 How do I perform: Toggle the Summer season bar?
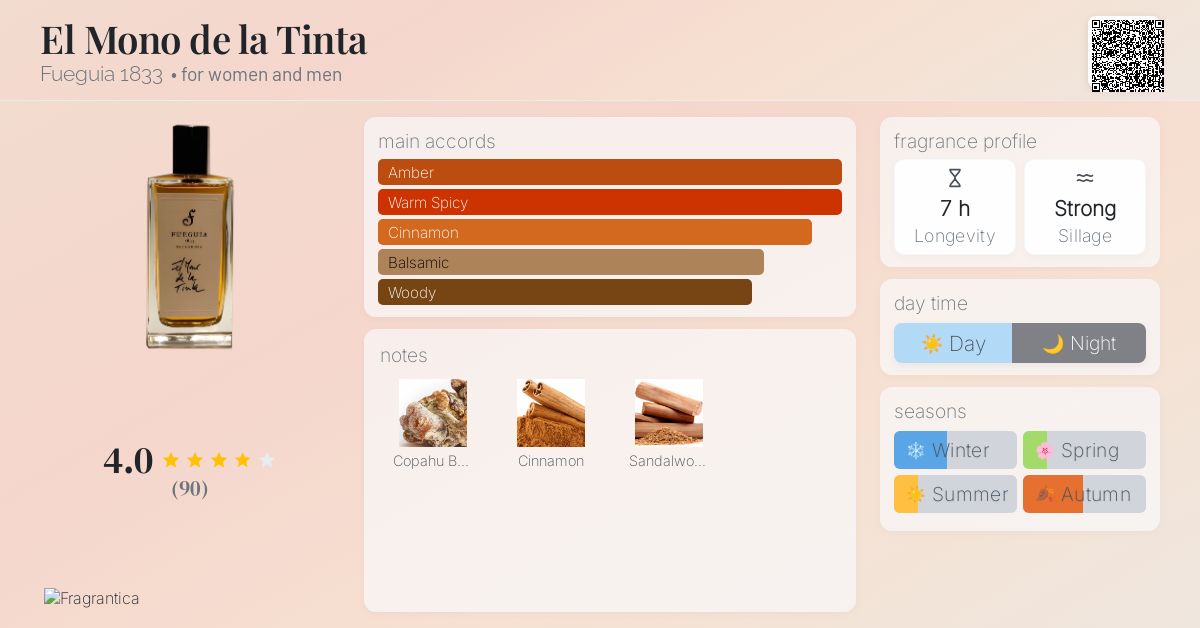point(955,494)
